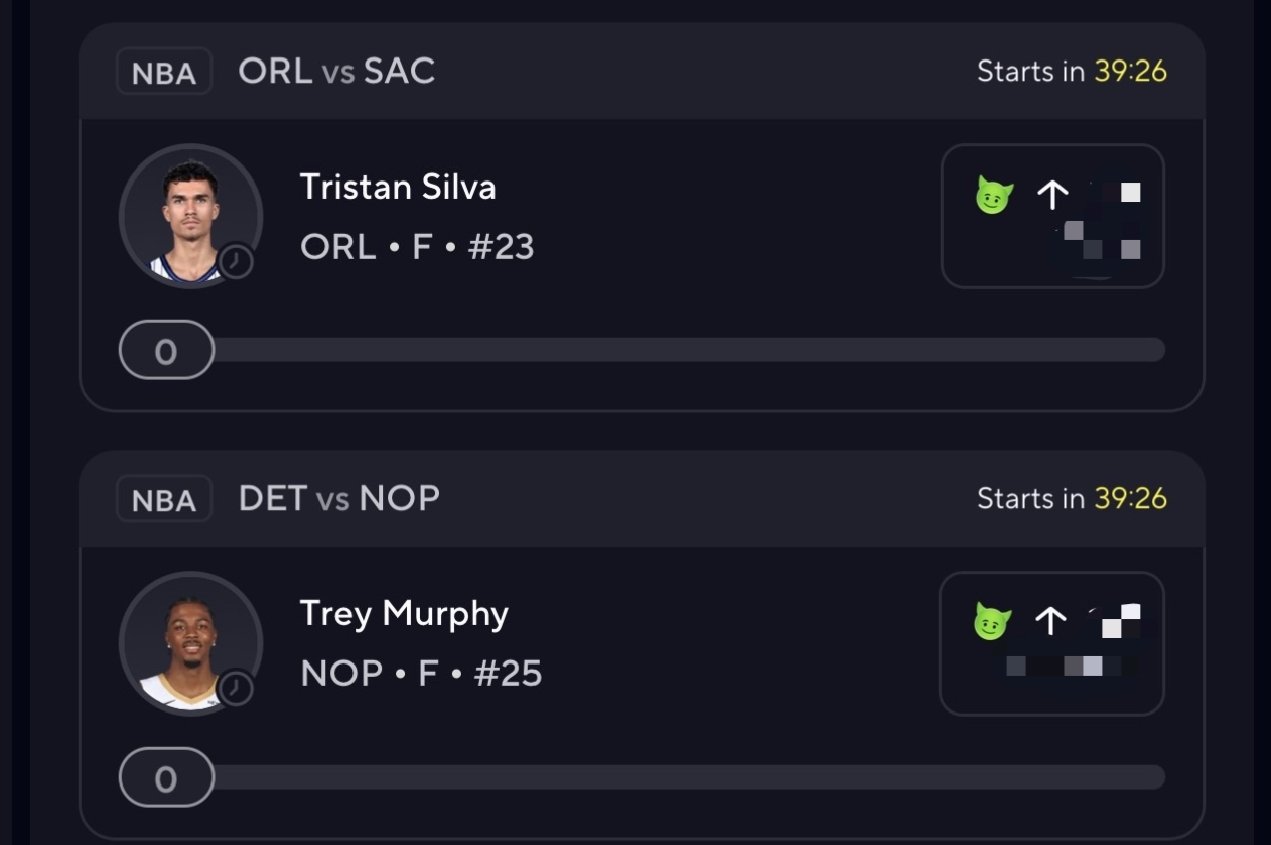
Task: Click the clock badge on Tristan Silva's photo
Action: point(236,261)
